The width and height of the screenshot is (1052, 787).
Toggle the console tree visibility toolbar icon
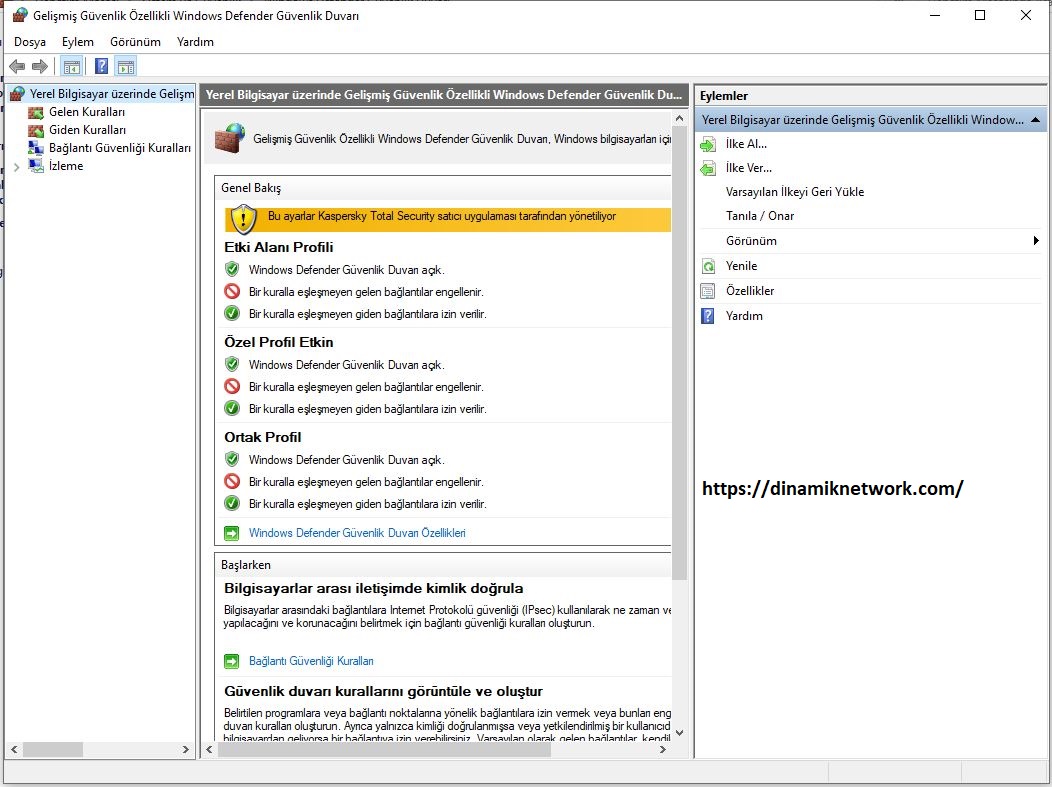click(x=70, y=66)
